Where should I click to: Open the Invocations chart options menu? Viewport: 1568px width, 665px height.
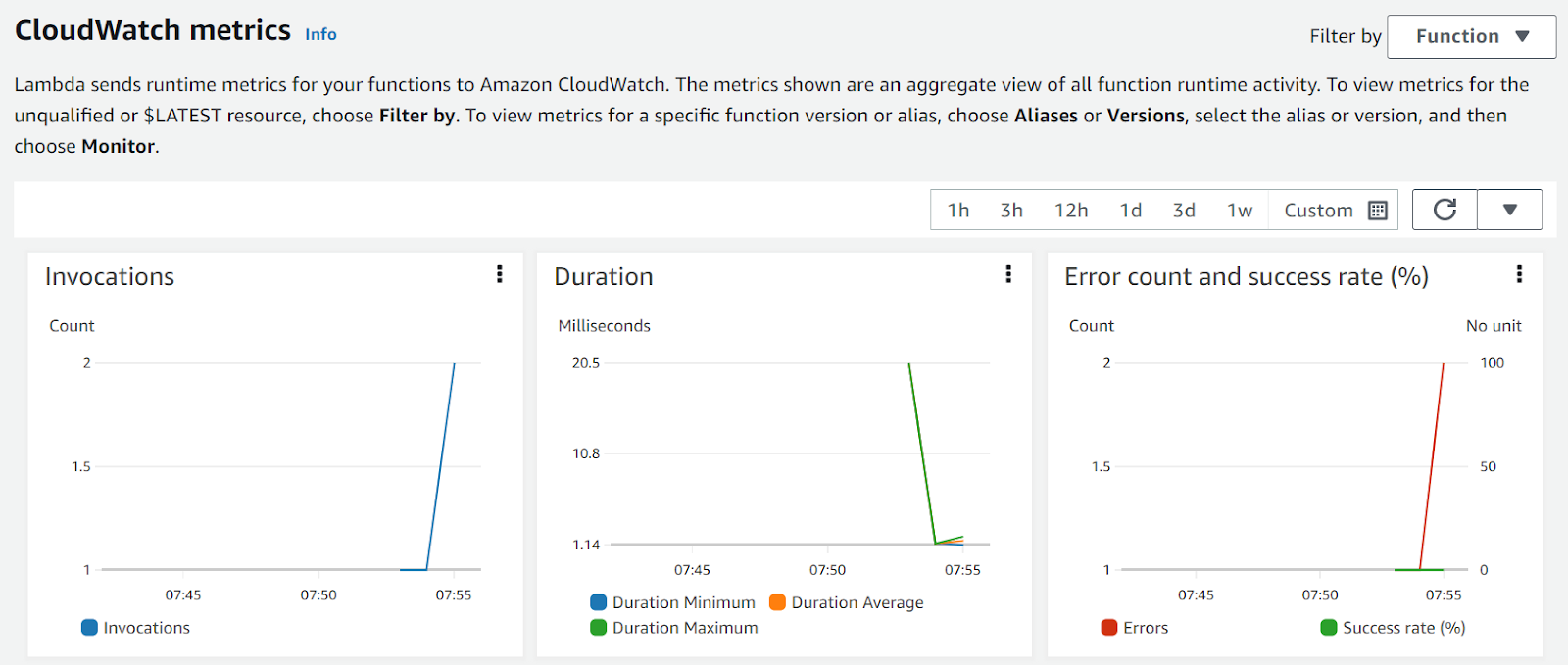pos(500,275)
